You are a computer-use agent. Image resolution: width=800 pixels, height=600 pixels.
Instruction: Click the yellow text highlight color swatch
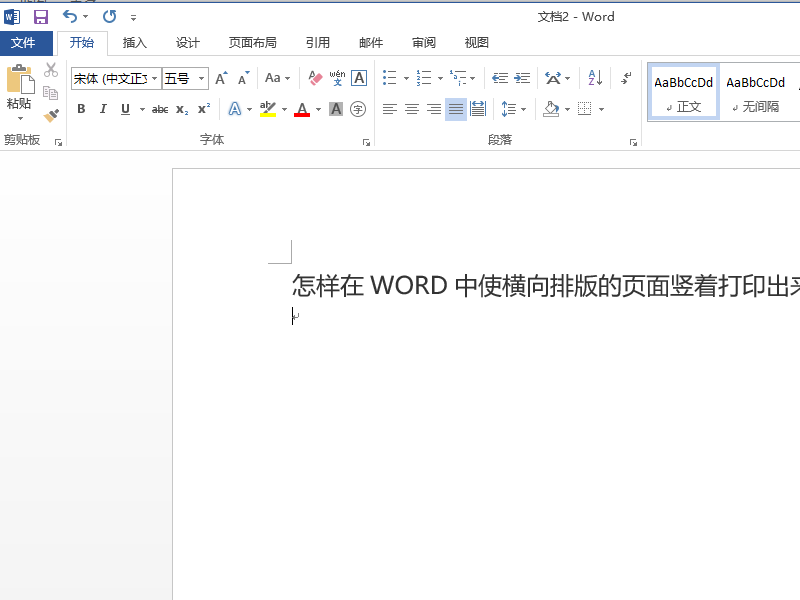click(267, 112)
